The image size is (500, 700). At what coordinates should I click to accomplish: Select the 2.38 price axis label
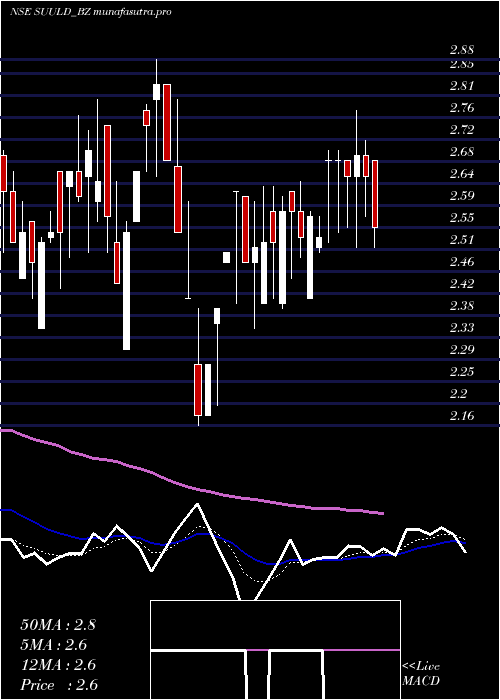tap(462, 306)
